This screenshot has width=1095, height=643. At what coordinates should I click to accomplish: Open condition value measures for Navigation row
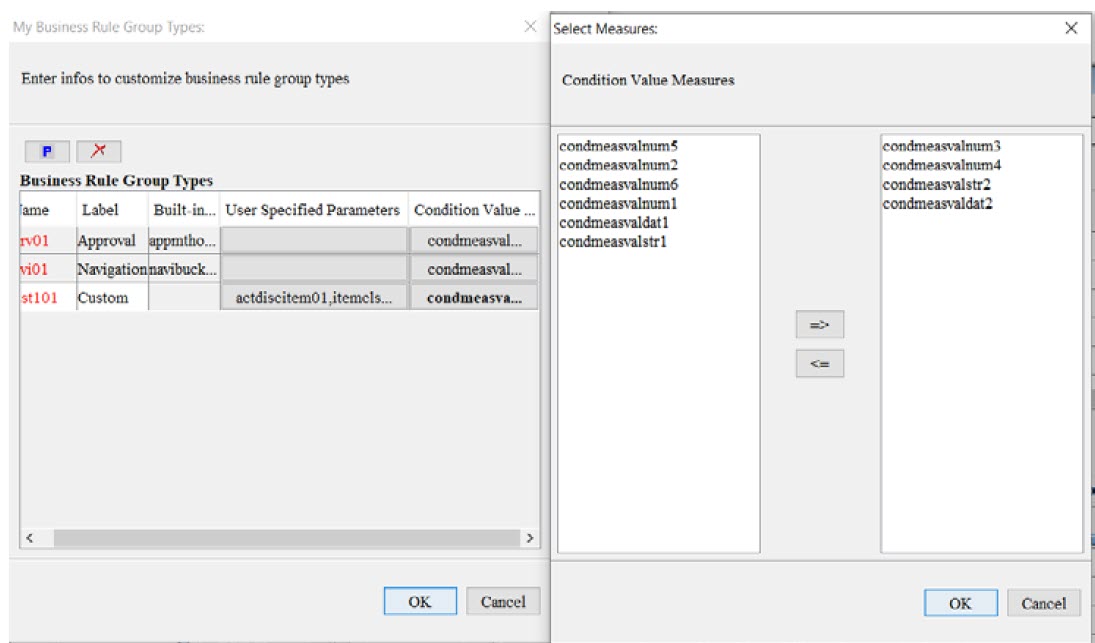474,269
